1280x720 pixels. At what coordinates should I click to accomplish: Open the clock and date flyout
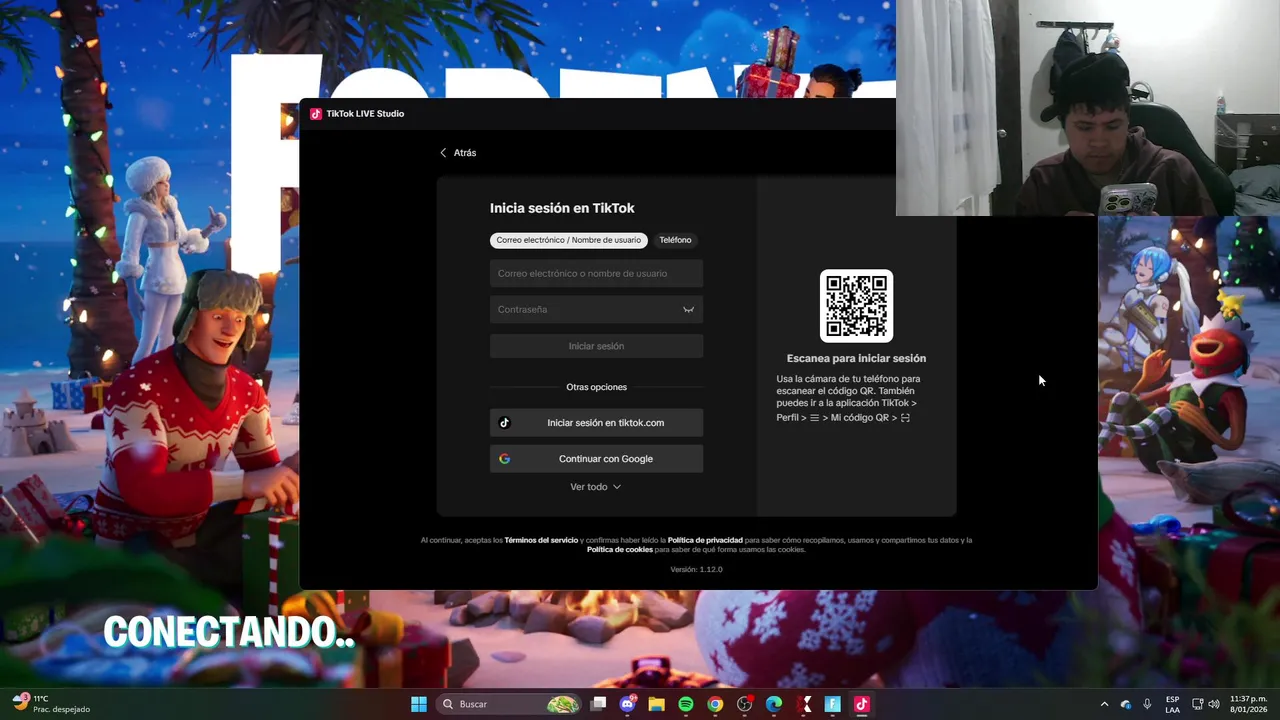point(1248,704)
